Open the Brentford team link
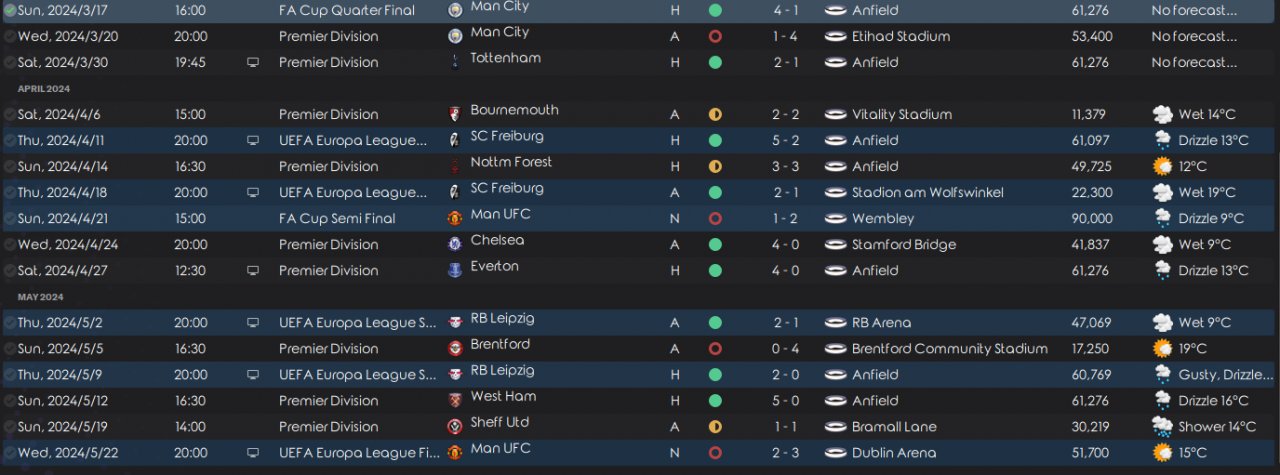Screen dimensions: 1280x475 [x=501, y=344]
